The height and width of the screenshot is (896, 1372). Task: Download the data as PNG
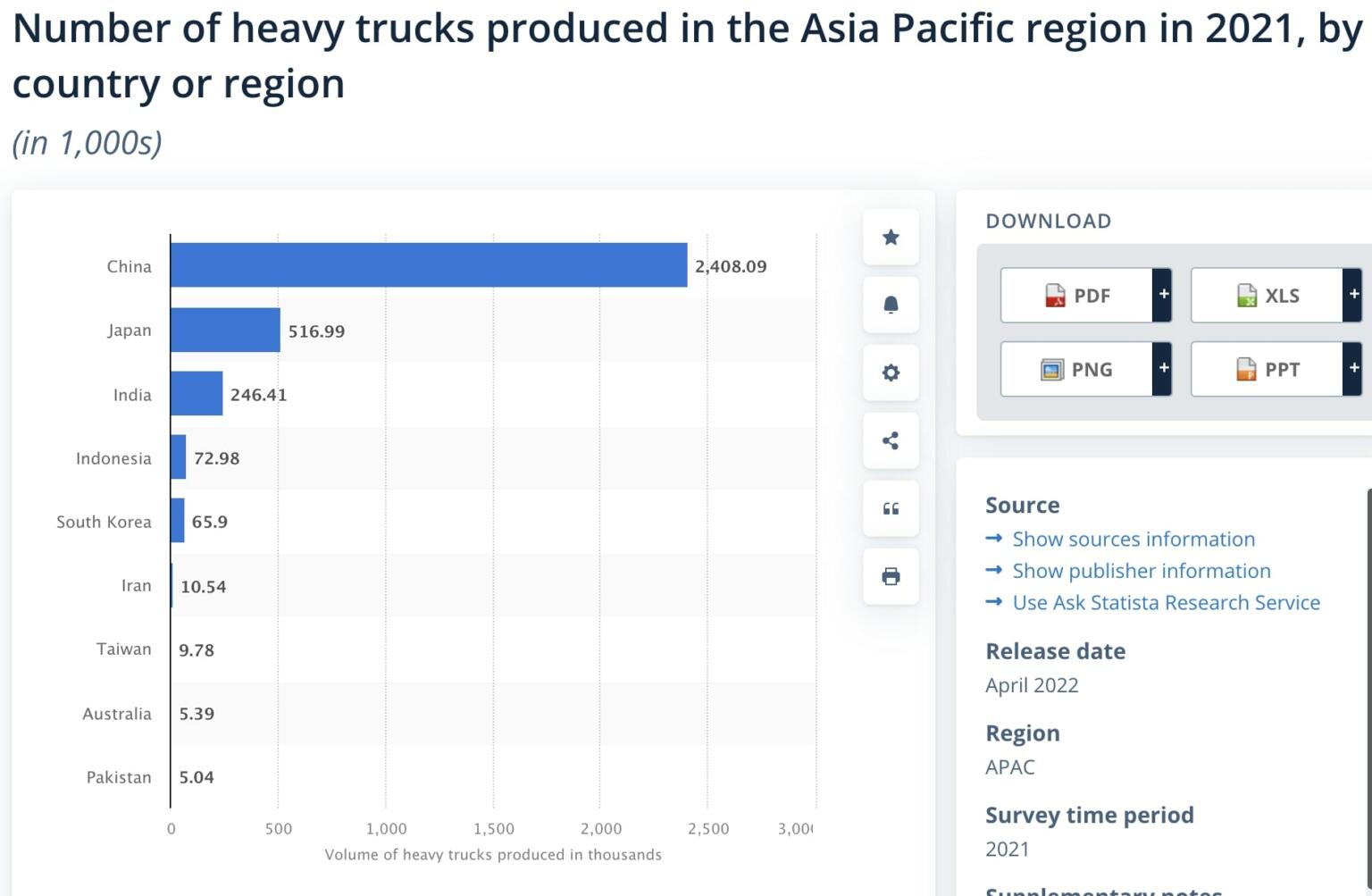[x=1085, y=369]
